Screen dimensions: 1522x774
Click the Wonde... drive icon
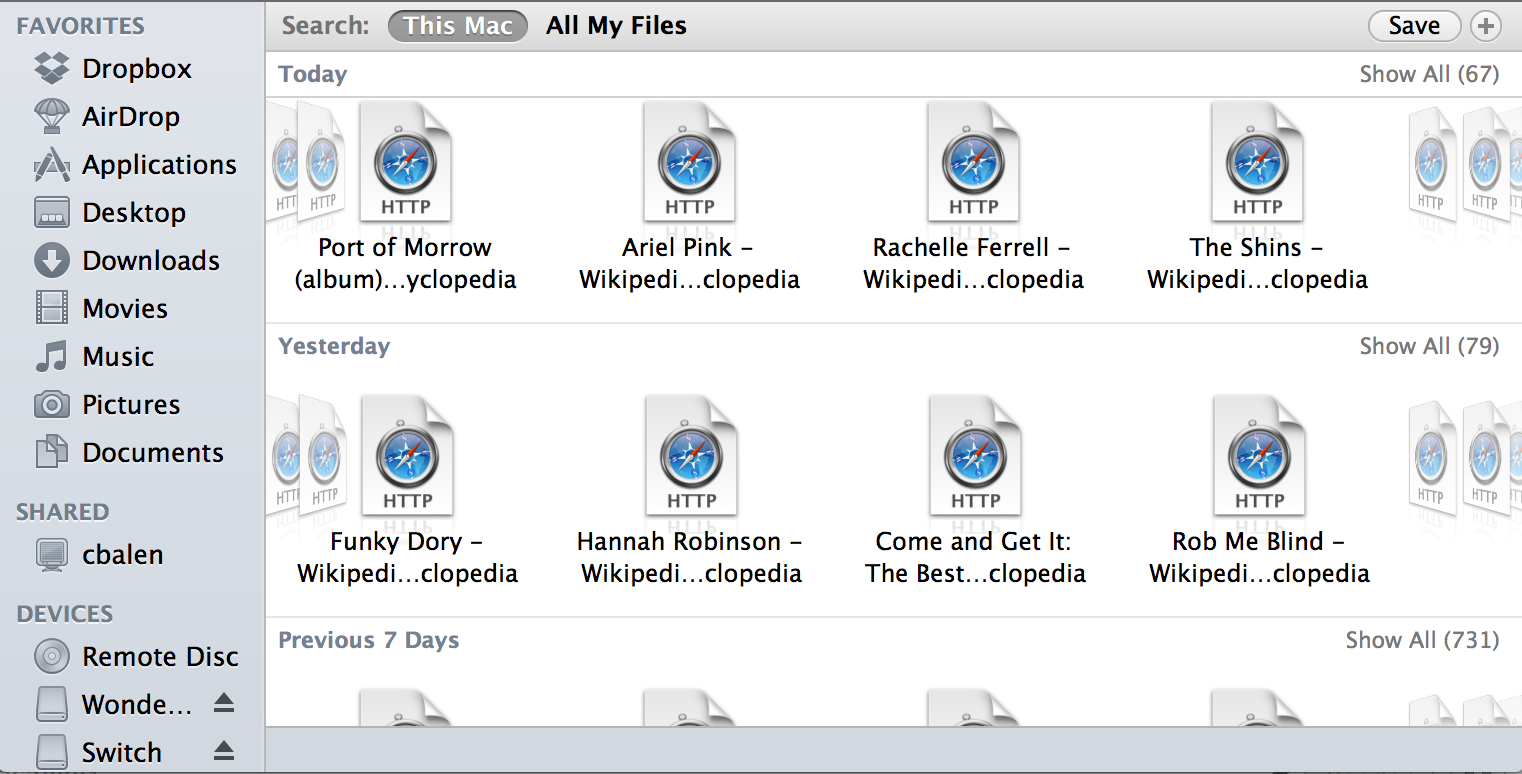(x=52, y=704)
